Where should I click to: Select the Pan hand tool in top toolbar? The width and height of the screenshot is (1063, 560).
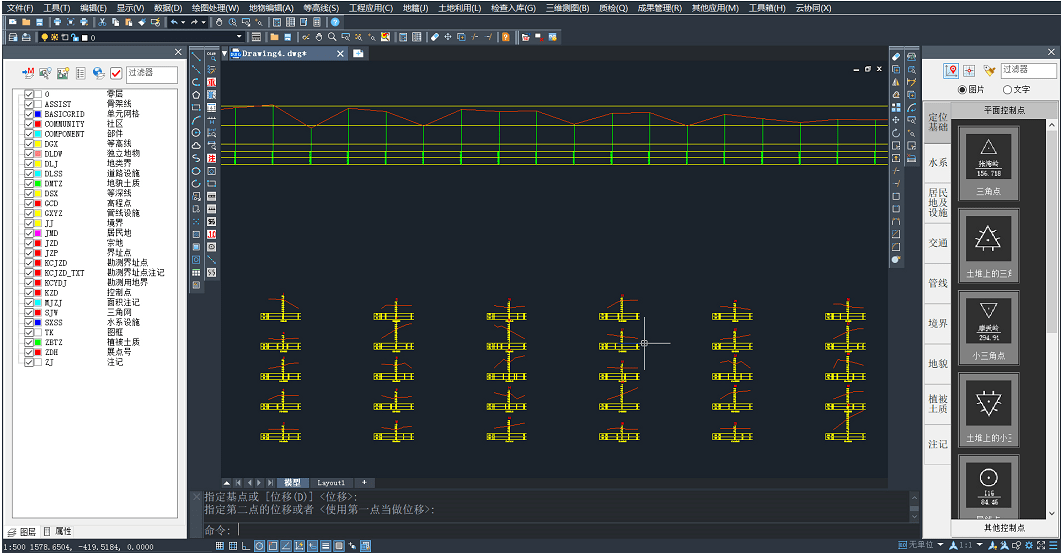218,22
